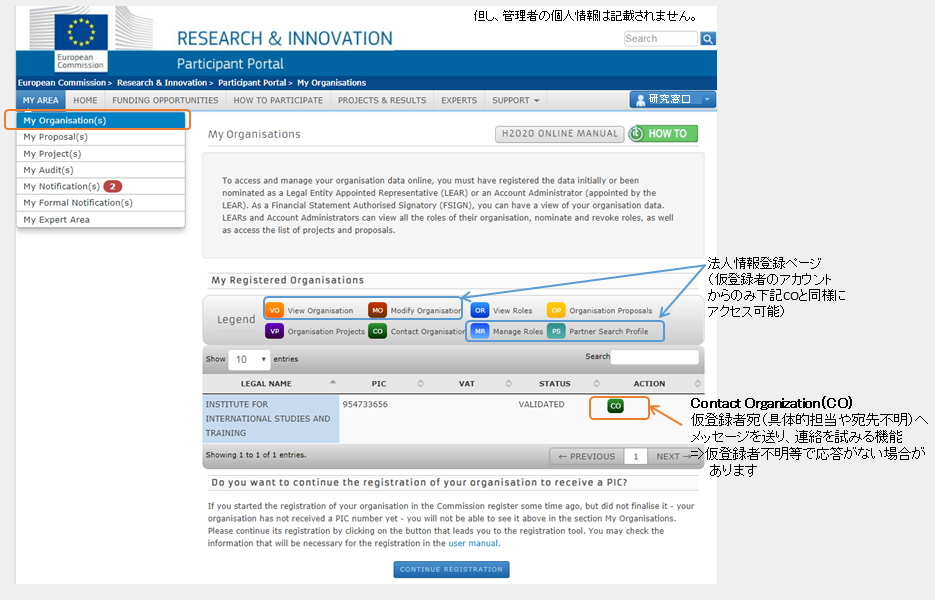Image resolution: width=935 pixels, height=600 pixels.
Task: Open the user manual link
Action: [473, 543]
